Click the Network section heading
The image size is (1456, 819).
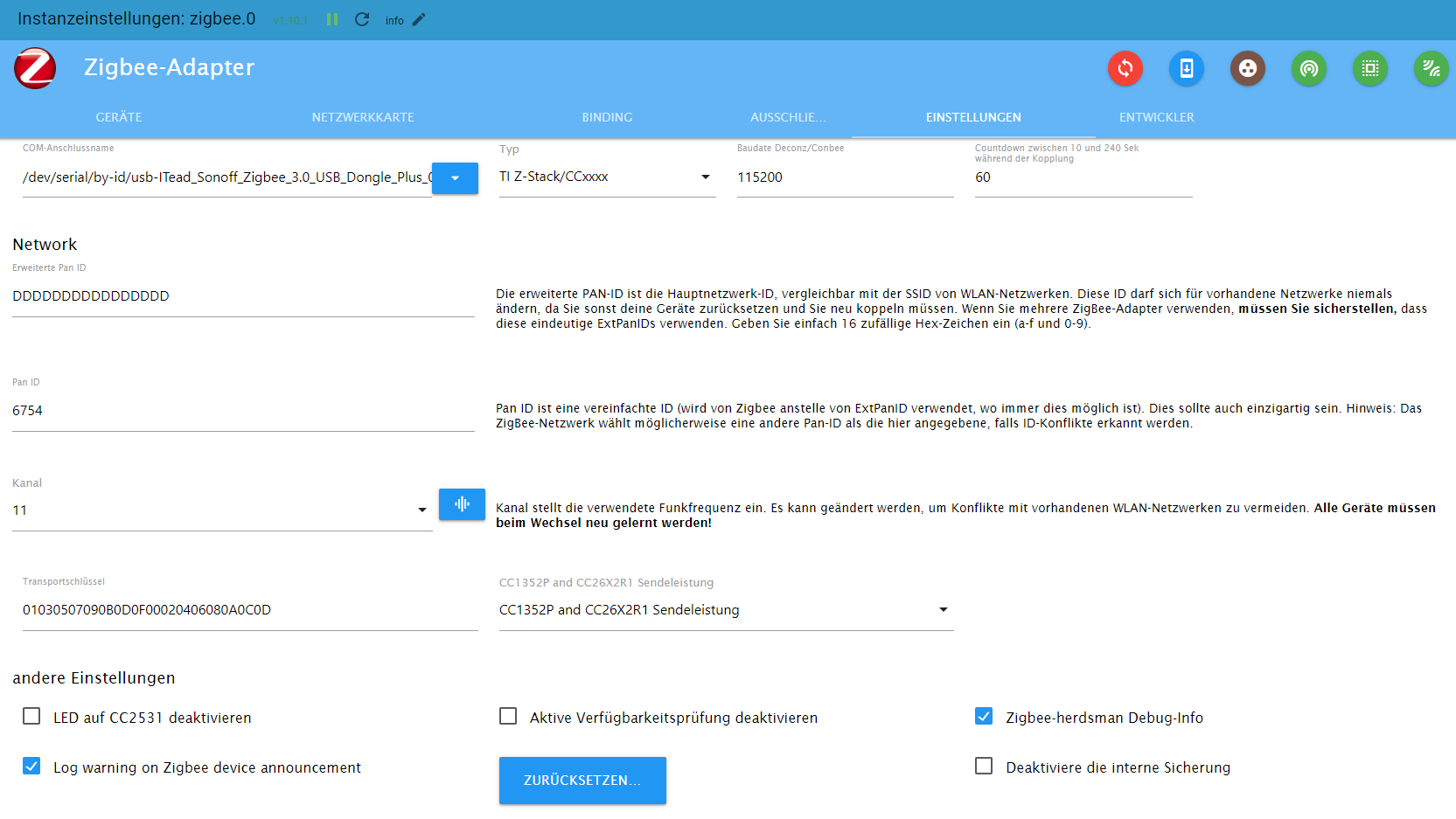[x=45, y=245]
